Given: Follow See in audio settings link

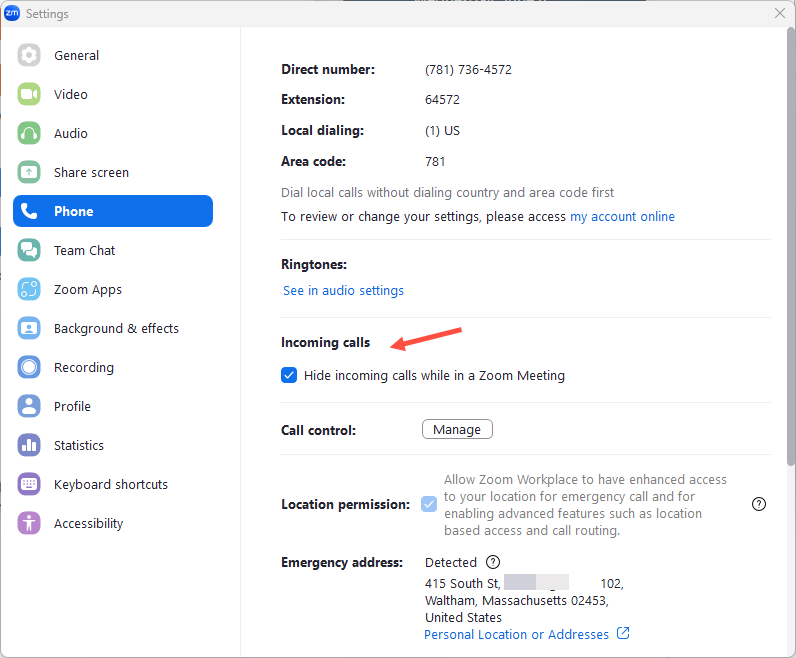Looking at the screenshot, I should (343, 290).
